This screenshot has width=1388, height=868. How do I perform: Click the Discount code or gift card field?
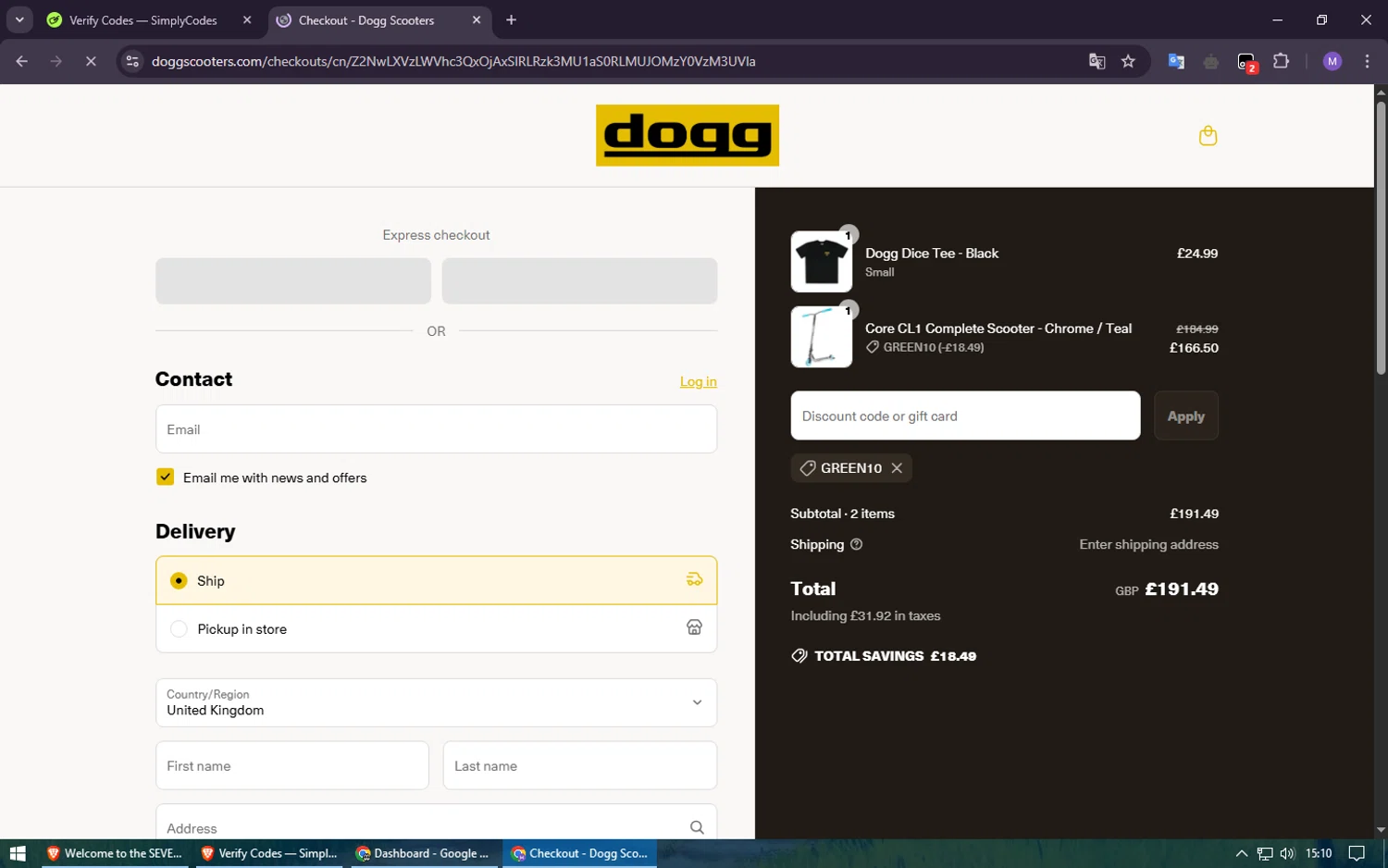pos(965,415)
